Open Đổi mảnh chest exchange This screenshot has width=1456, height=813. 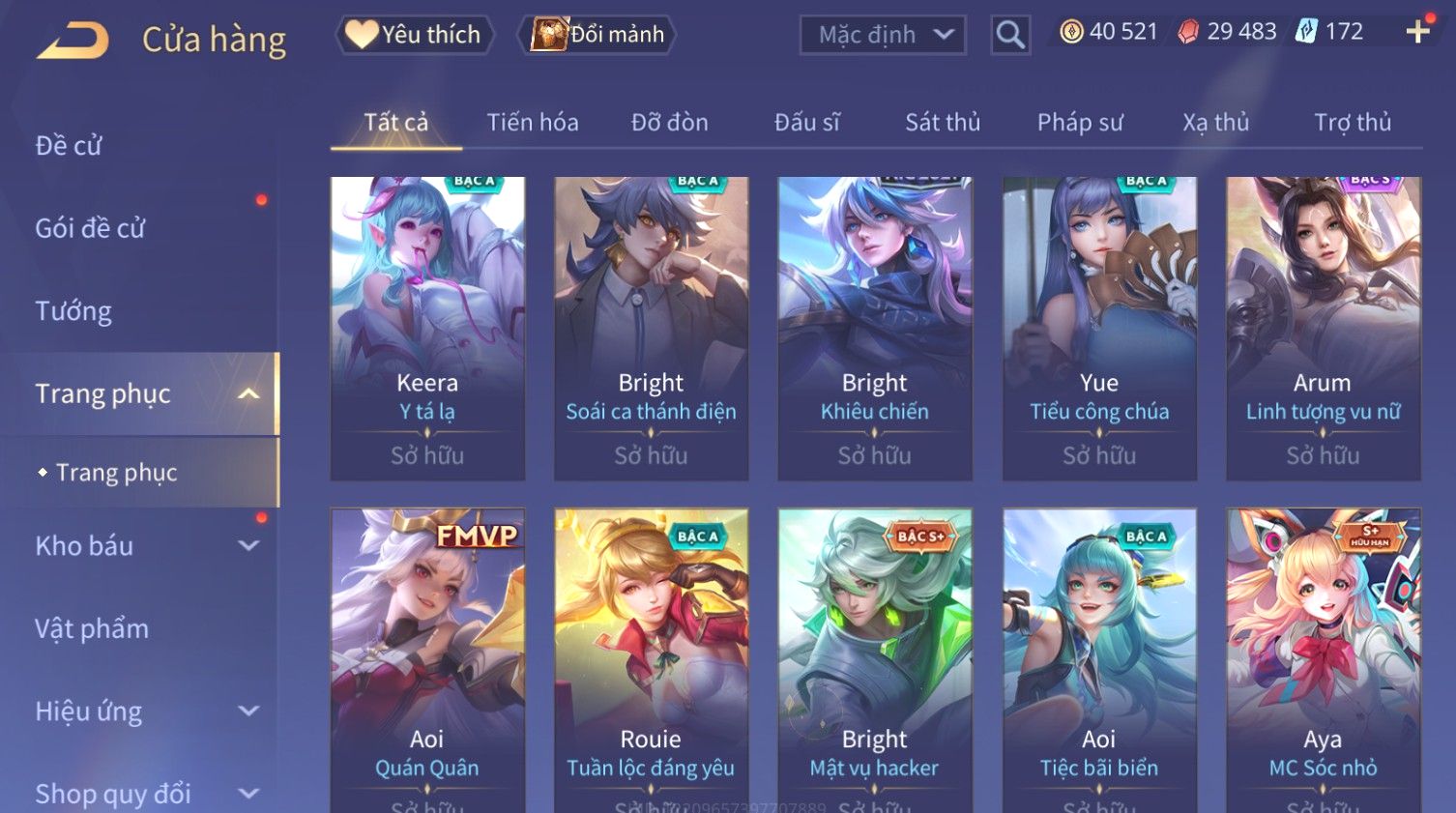pyautogui.click(x=597, y=35)
